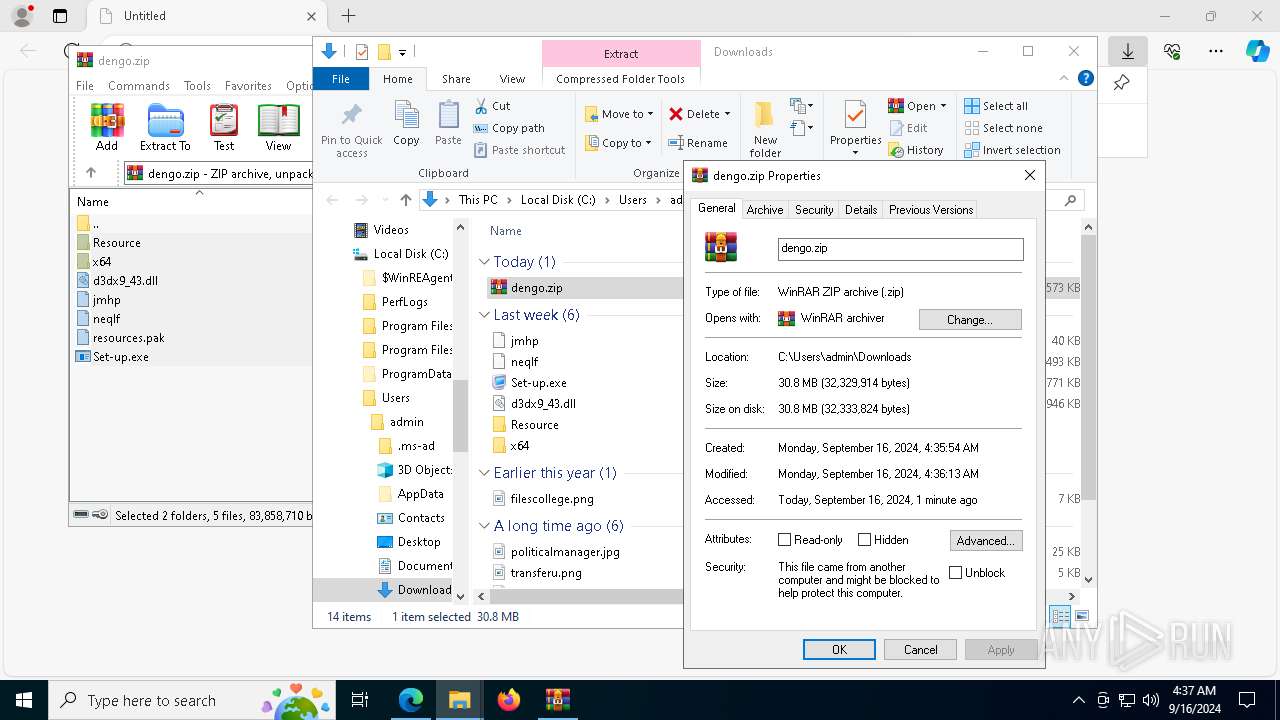Click Copy path in the ribbon
1280x720 pixels.
tap(509, 128)
